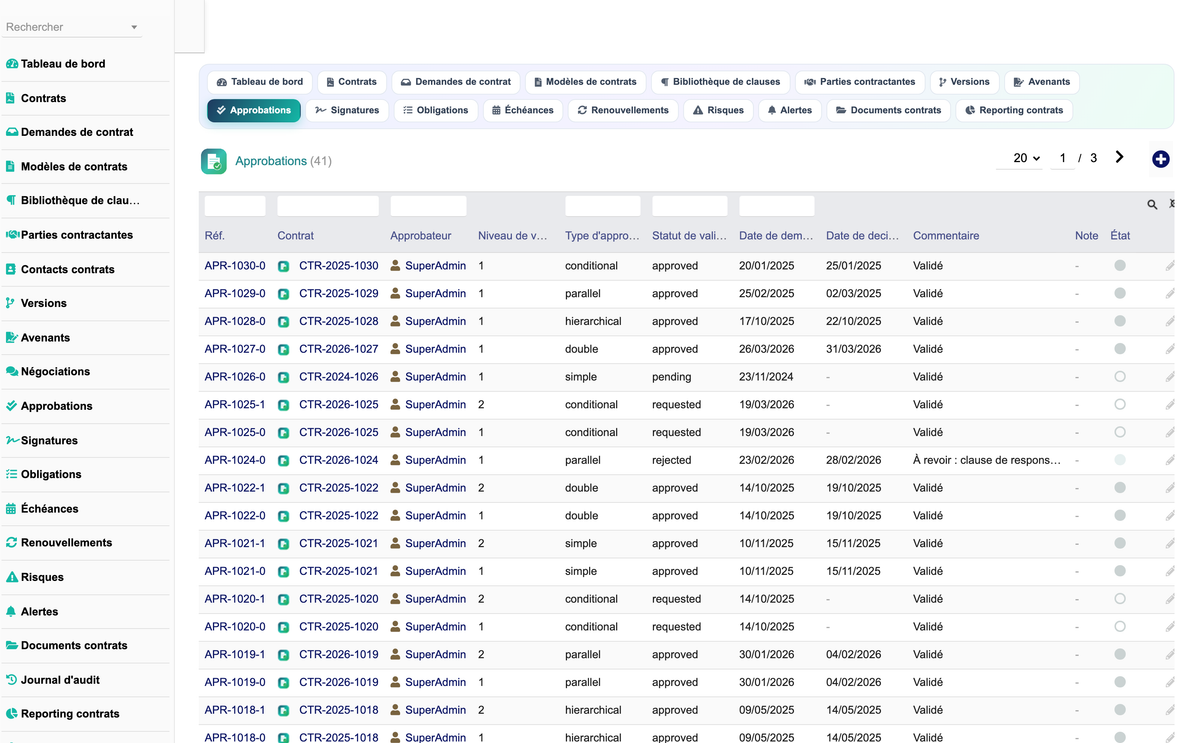Open reference link APR-1028-0
Image resolution: width=1200 pixels, height=743 pixels.
tap(235, 321)
